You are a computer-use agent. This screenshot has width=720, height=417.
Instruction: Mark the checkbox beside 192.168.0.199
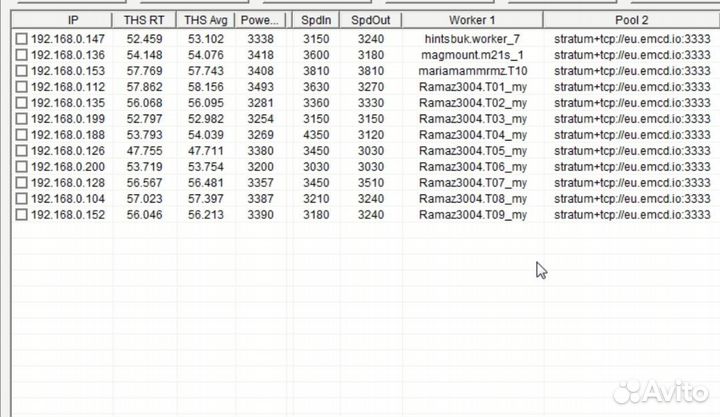pos(22,119)
